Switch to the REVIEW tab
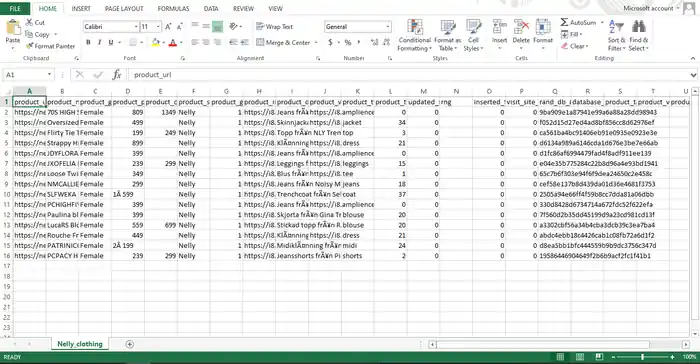Image resolution: width=700 pixels, height=364 pixels. (243, 8)
